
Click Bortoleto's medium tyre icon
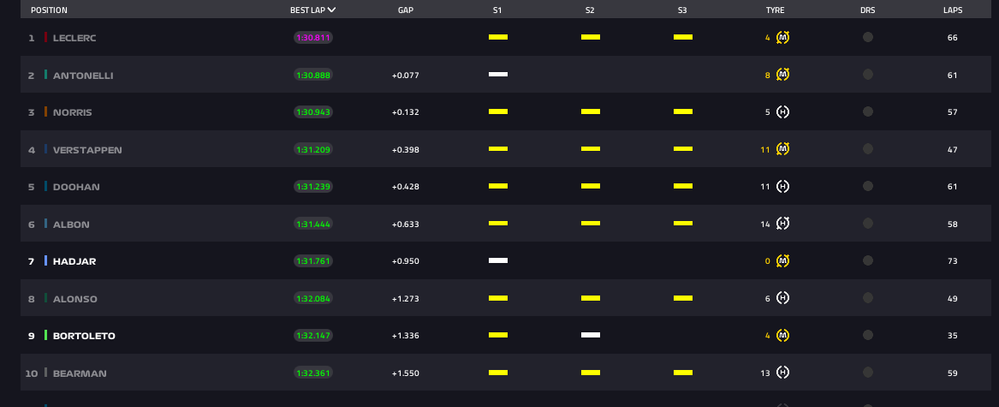pos(783,335)
